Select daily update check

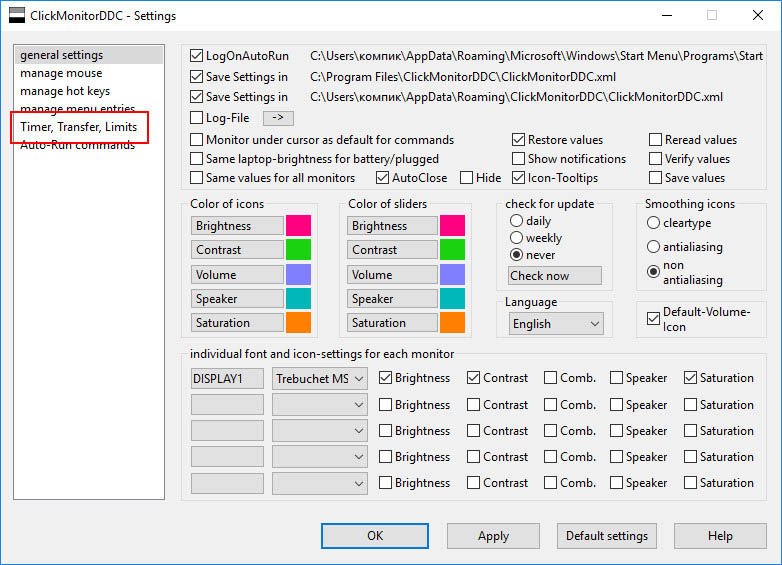pyautogui.click(x=516, y=220)
